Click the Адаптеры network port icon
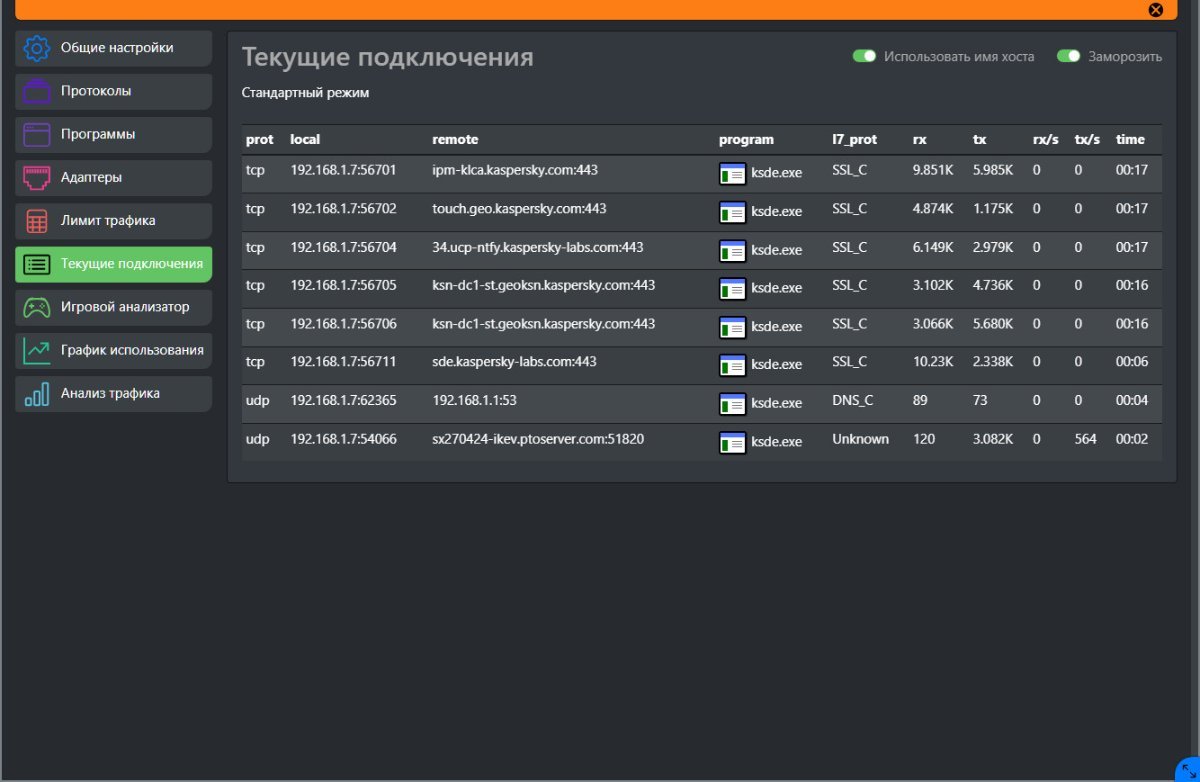 [x=37, y=178]
